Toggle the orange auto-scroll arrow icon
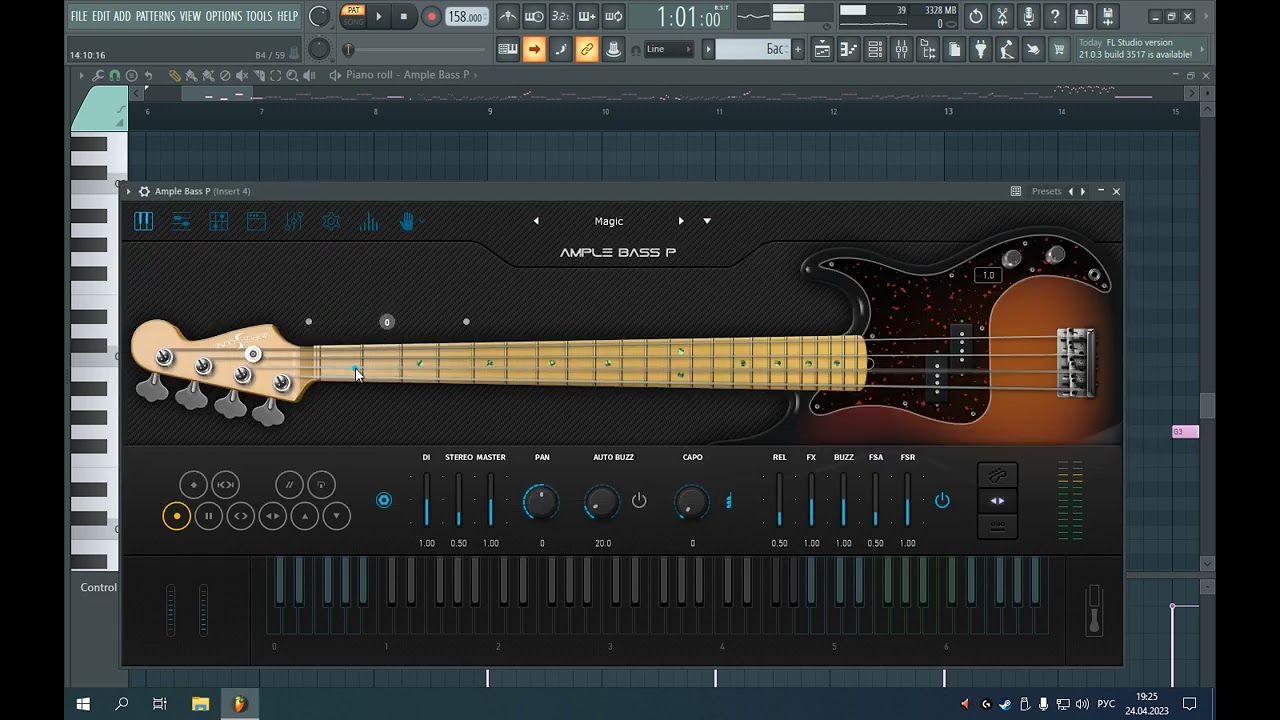Viewport: 1280px width, 720px height. coord(534,49)
